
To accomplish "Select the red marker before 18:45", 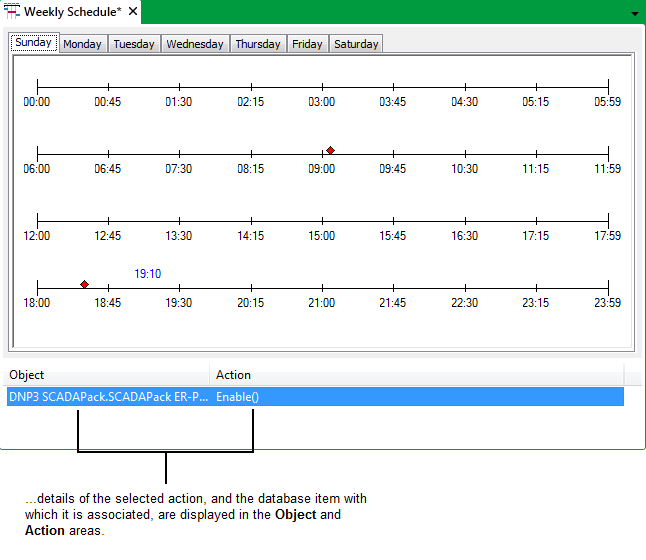I will (84, 284).
